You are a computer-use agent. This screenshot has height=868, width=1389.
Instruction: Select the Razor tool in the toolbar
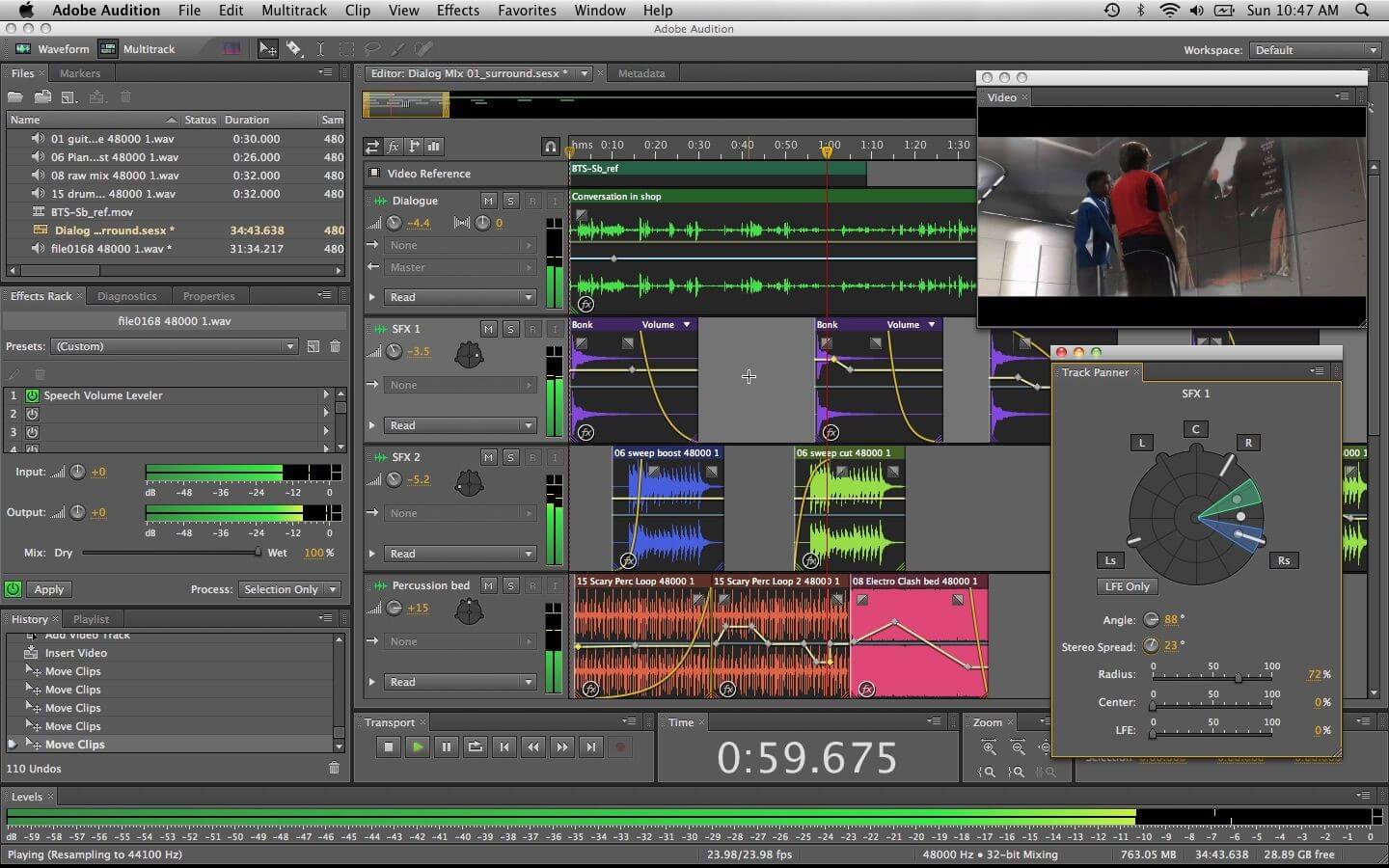294,49
